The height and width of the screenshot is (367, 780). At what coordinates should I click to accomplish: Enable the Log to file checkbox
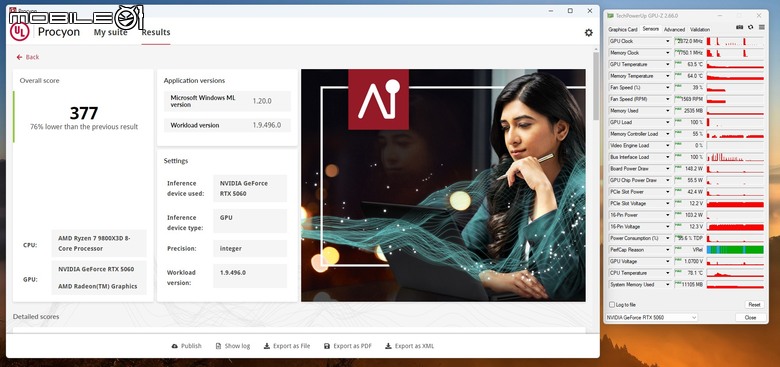pos(612,304)
